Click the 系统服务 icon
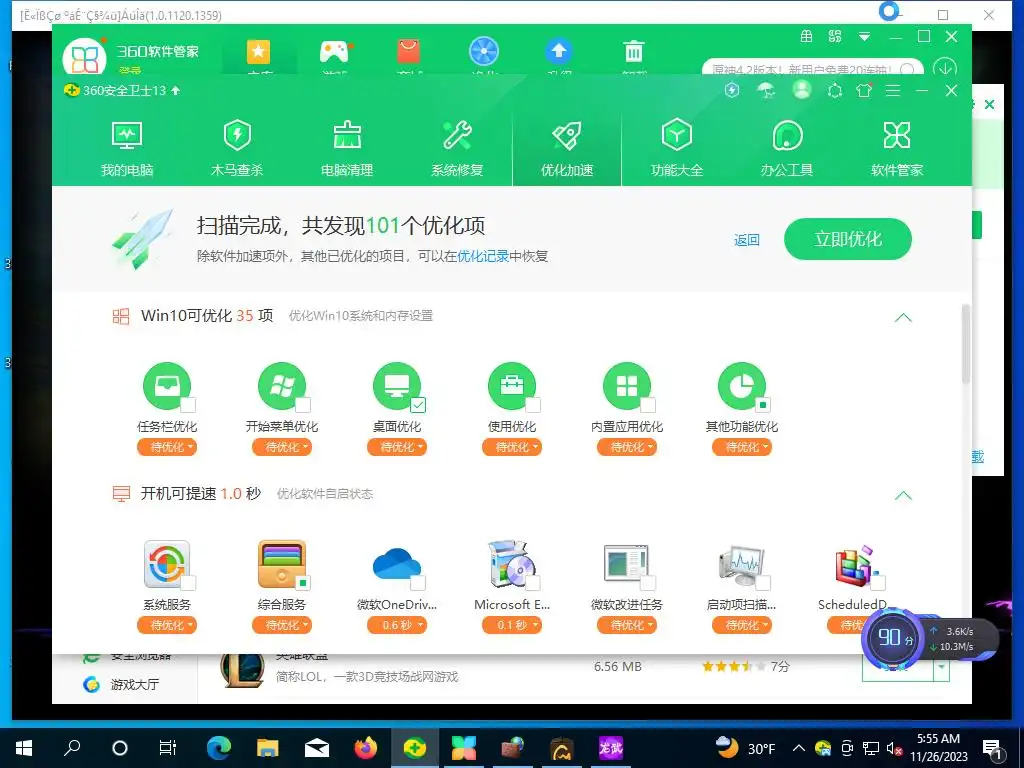The width and height of the screenshot is (1024, 768). pyautogui.click(x=167, y=564)
